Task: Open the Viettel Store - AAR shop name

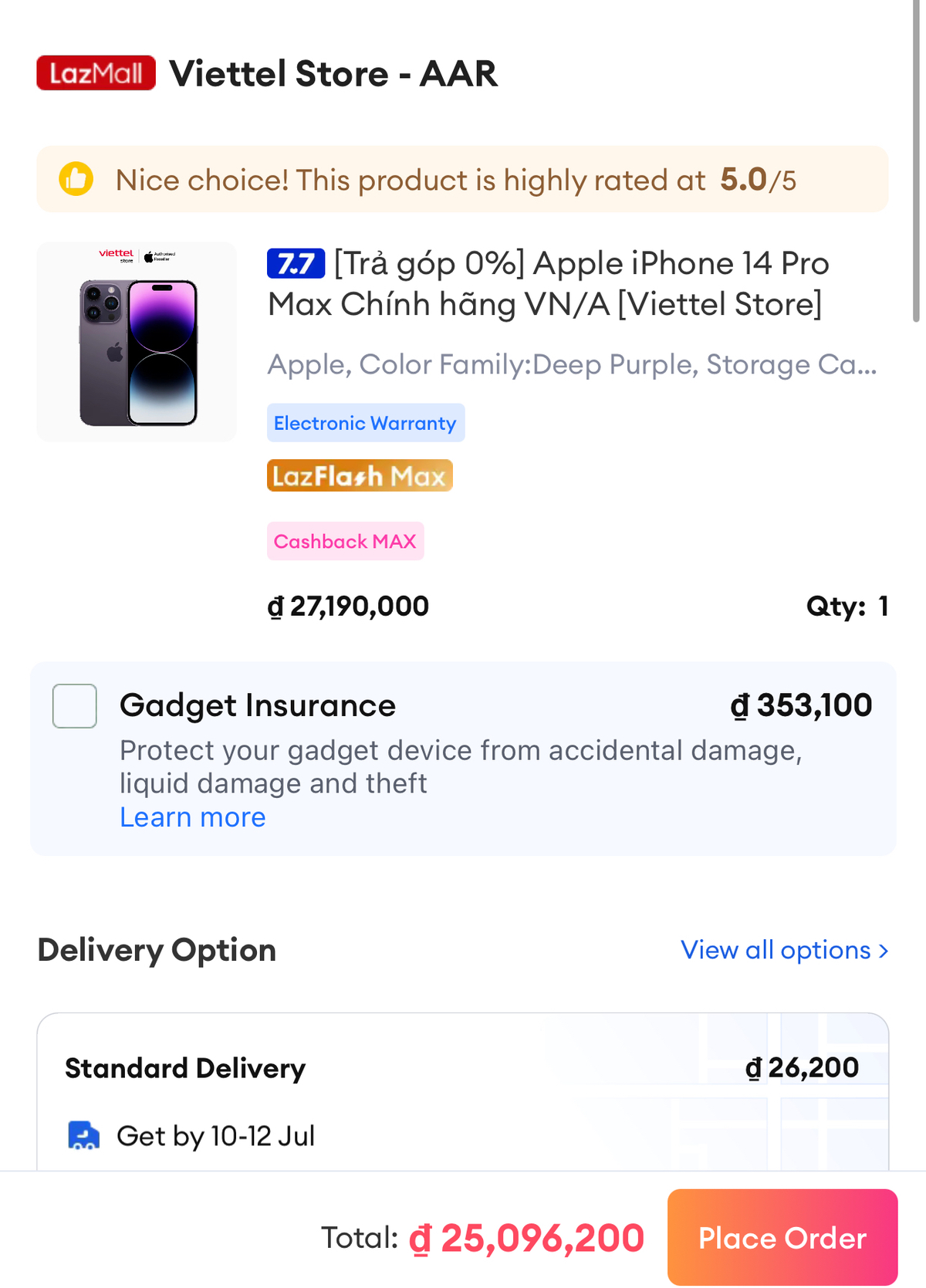Action: click(x=333, y=74)
